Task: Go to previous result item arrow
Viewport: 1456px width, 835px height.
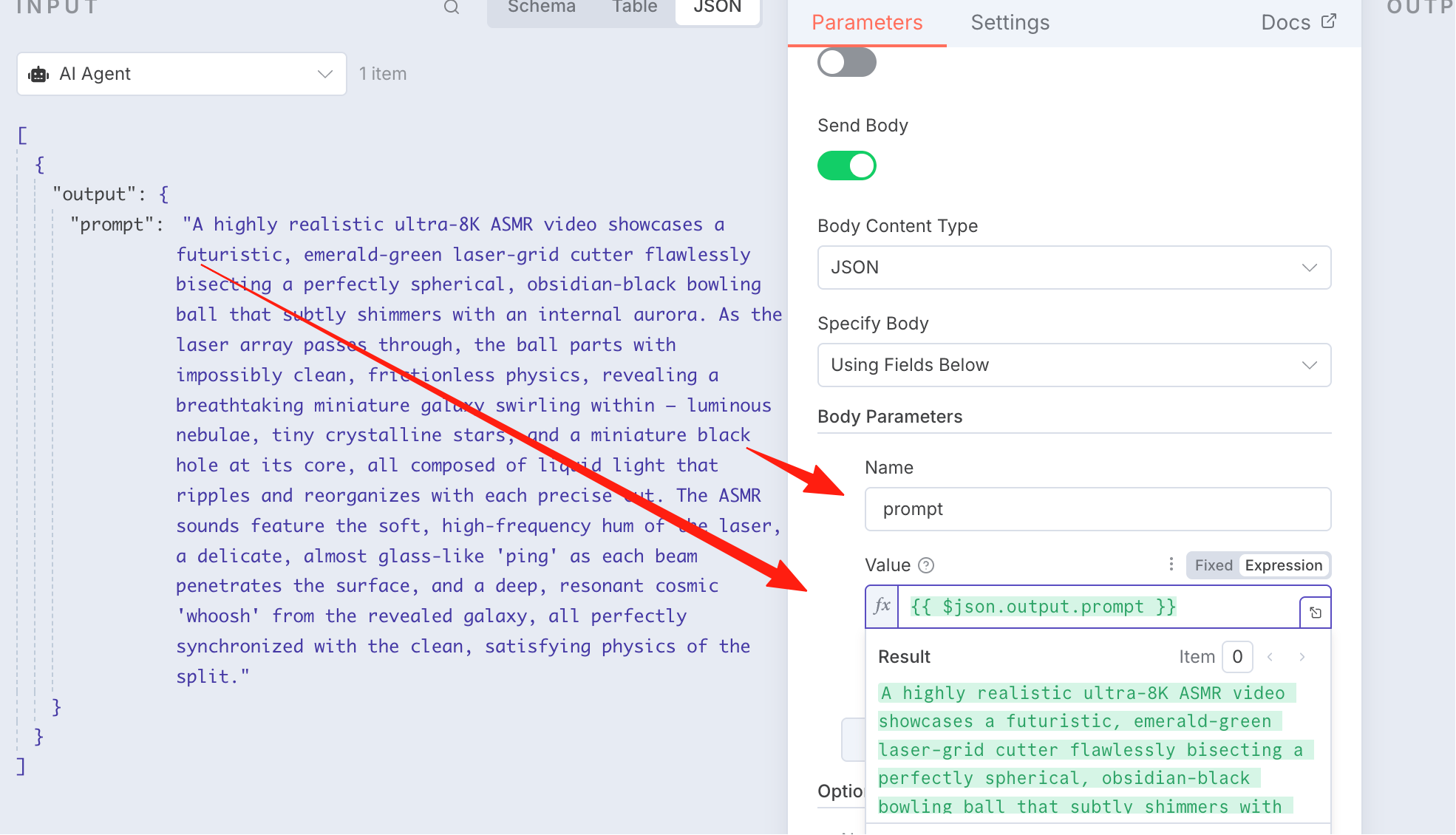Action: click(x=1270, y=657)
